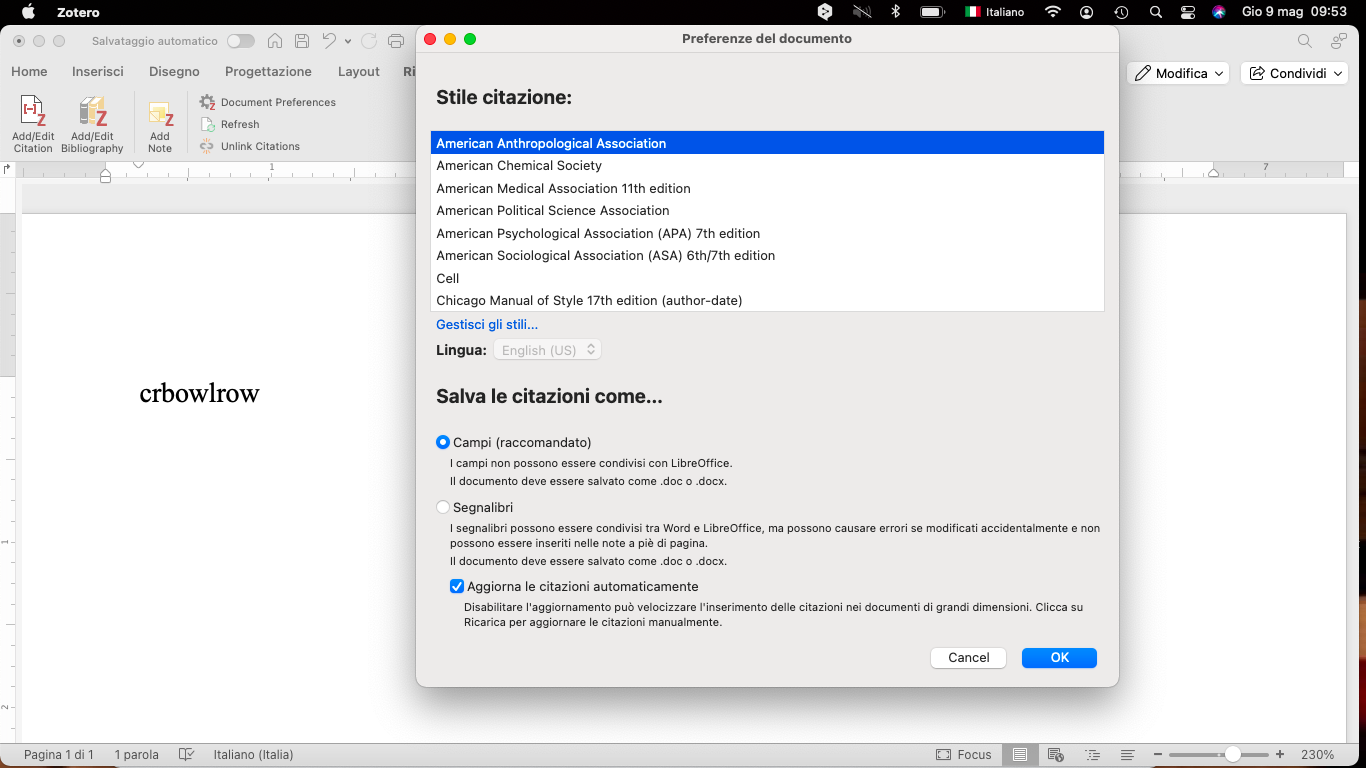Select American Chemical Society style
The image size is (1366, 768).
point(767,166)
